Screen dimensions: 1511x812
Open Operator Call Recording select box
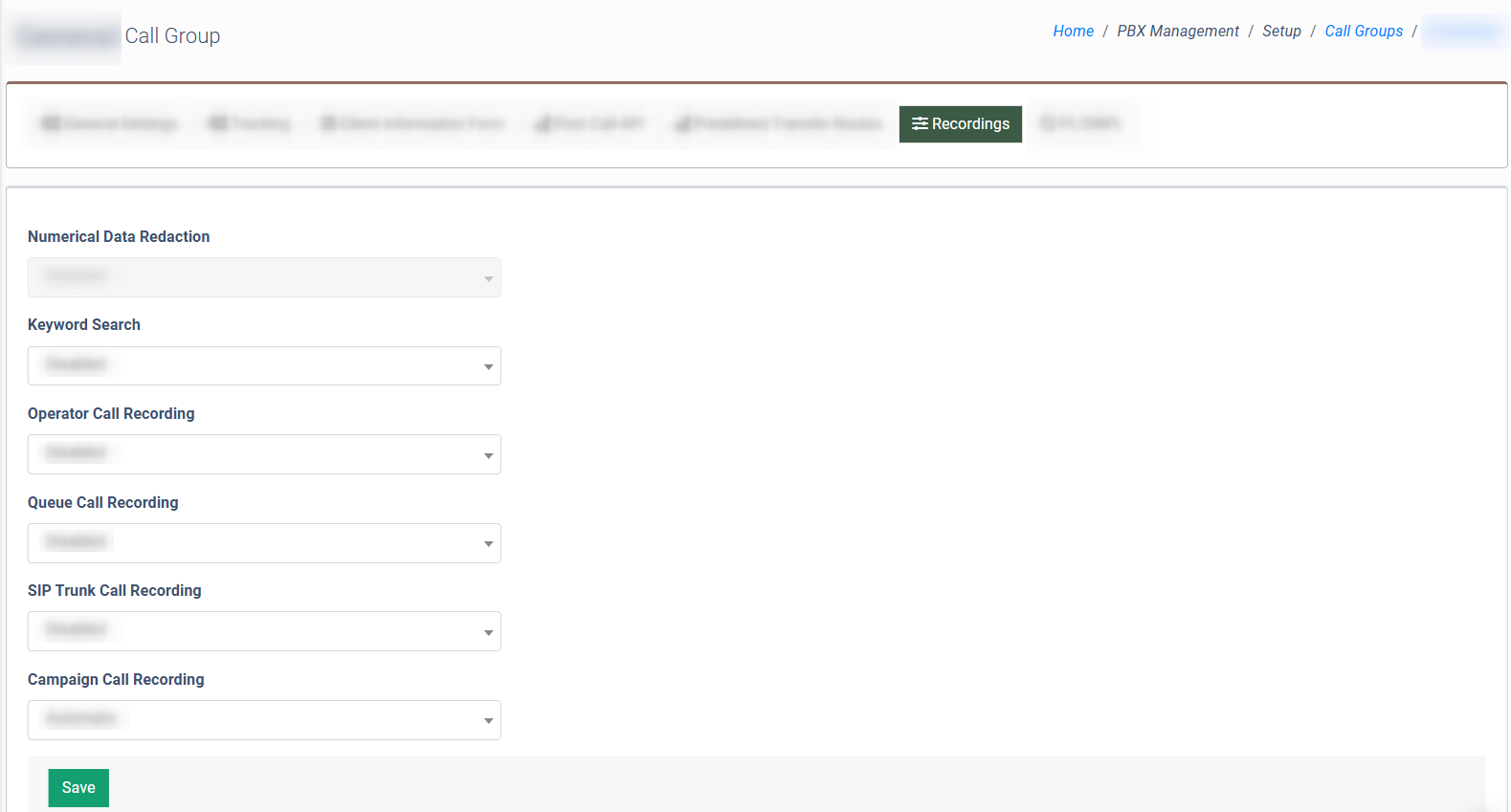click(264, 454)
